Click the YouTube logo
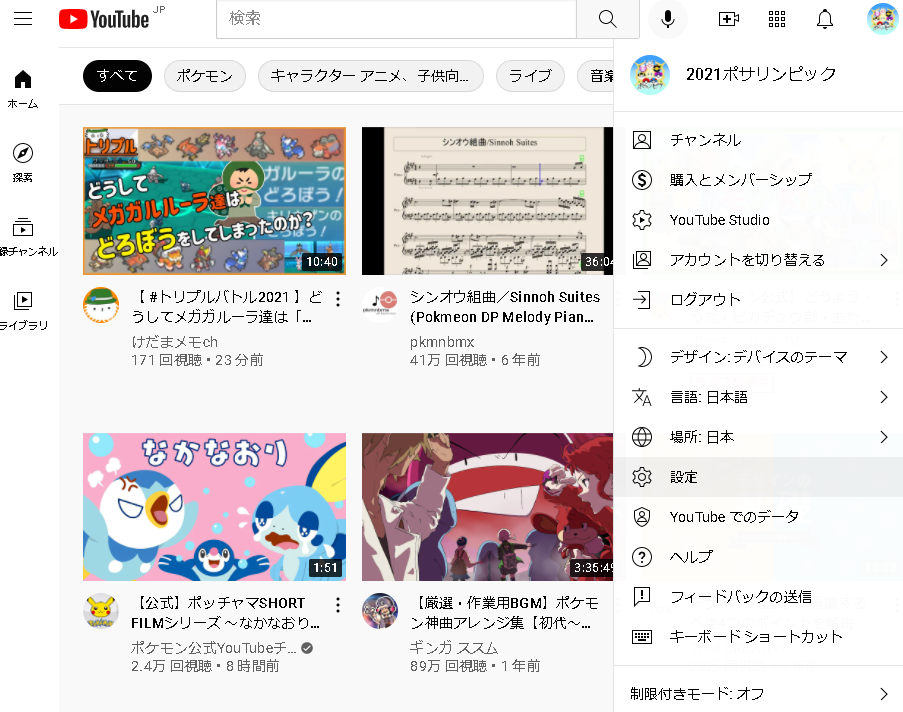Screen dimensions: 903x712 click(x=104, y=19)
